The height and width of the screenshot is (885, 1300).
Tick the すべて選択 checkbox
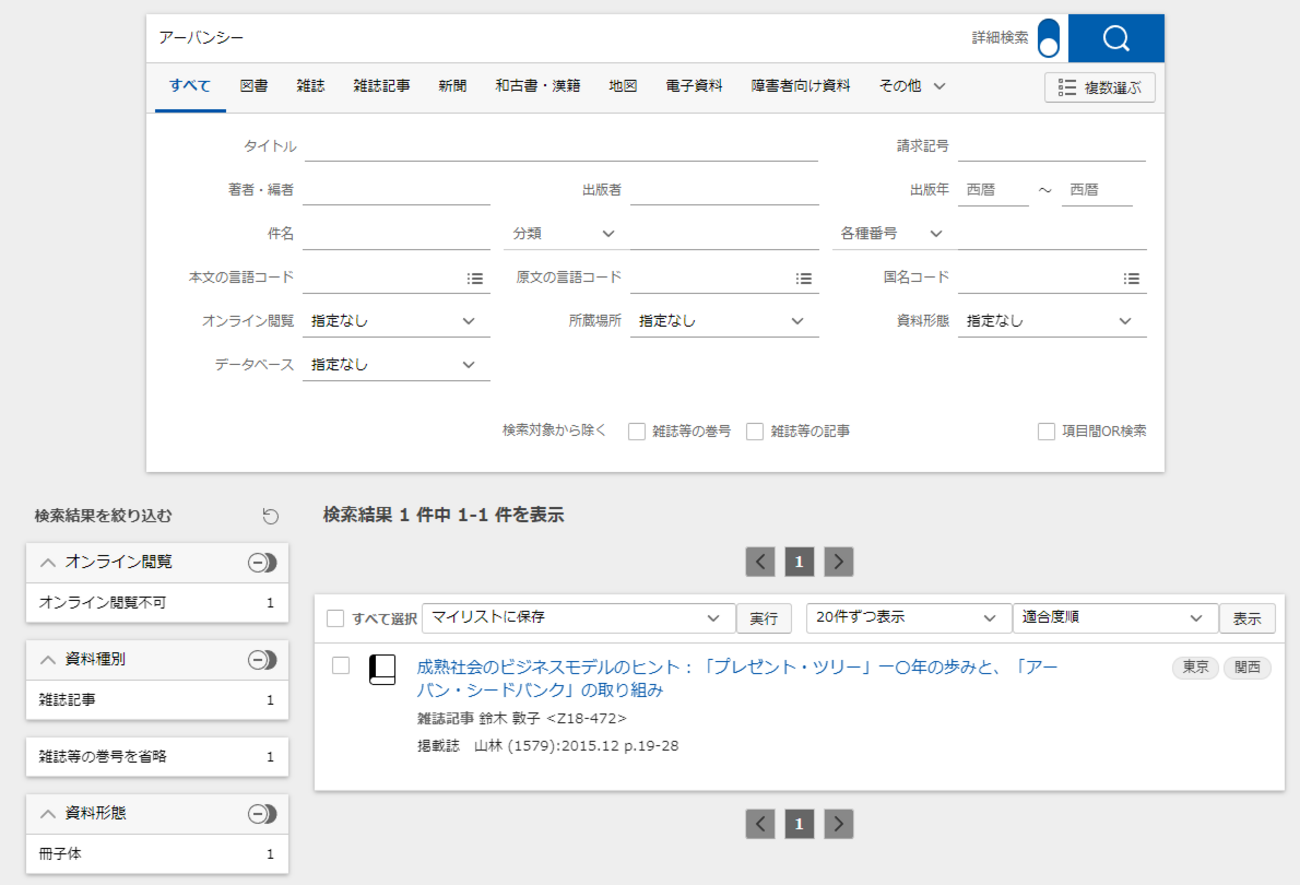click(336, 618)
